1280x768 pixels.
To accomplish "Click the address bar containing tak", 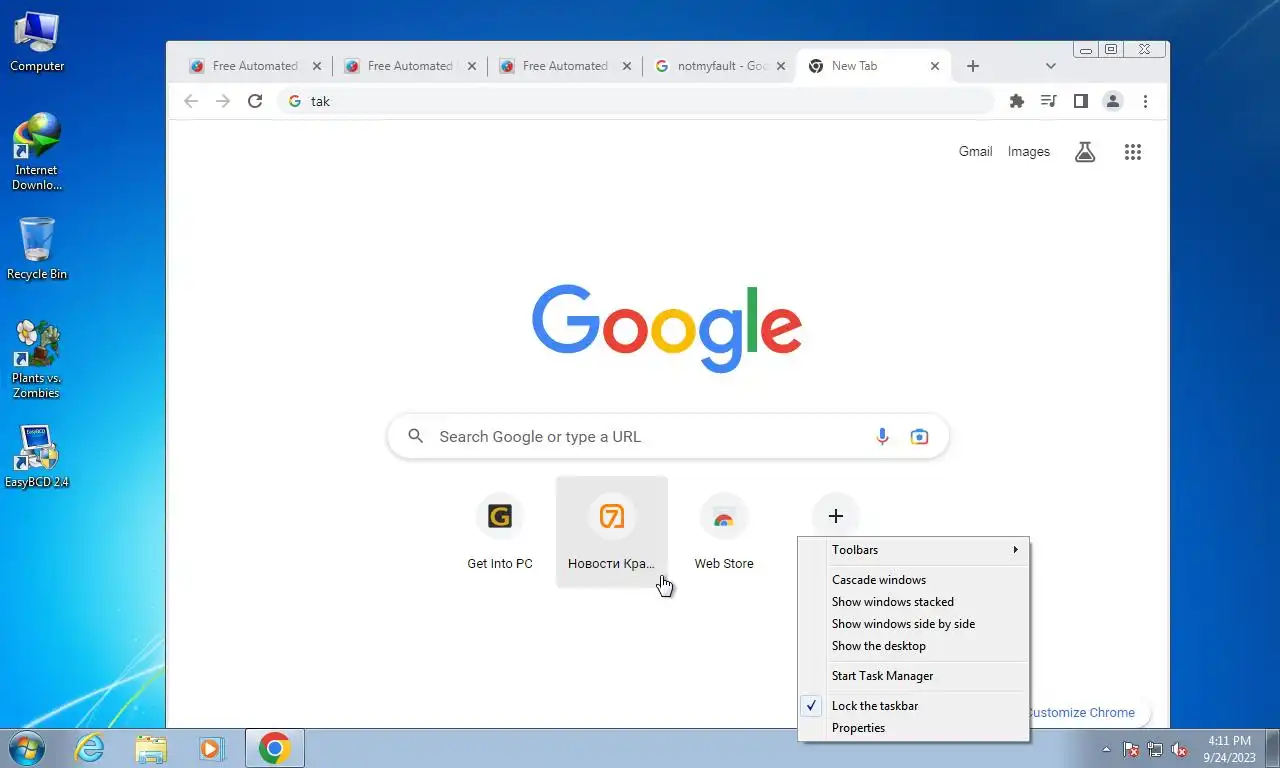I will [636, 101].
